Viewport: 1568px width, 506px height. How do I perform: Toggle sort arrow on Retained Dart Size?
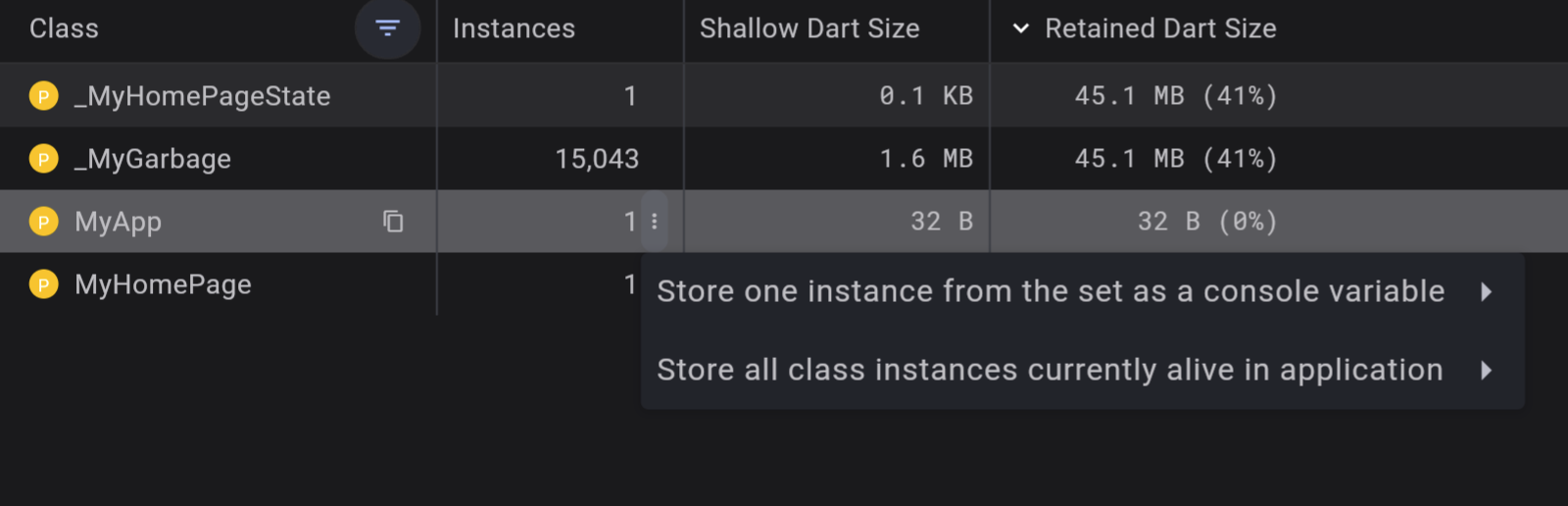pyautogui.click(x=1021, y=28)
